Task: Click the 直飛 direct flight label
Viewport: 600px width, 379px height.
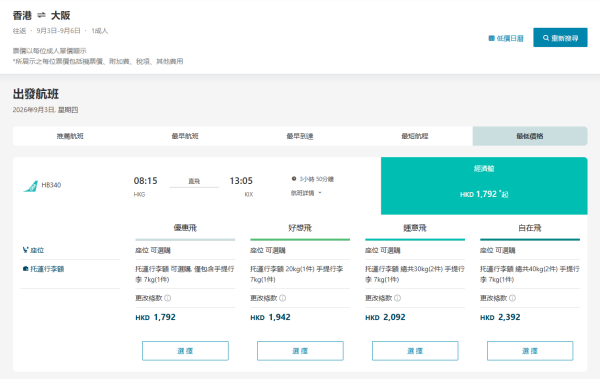Action: click(194, 181)
